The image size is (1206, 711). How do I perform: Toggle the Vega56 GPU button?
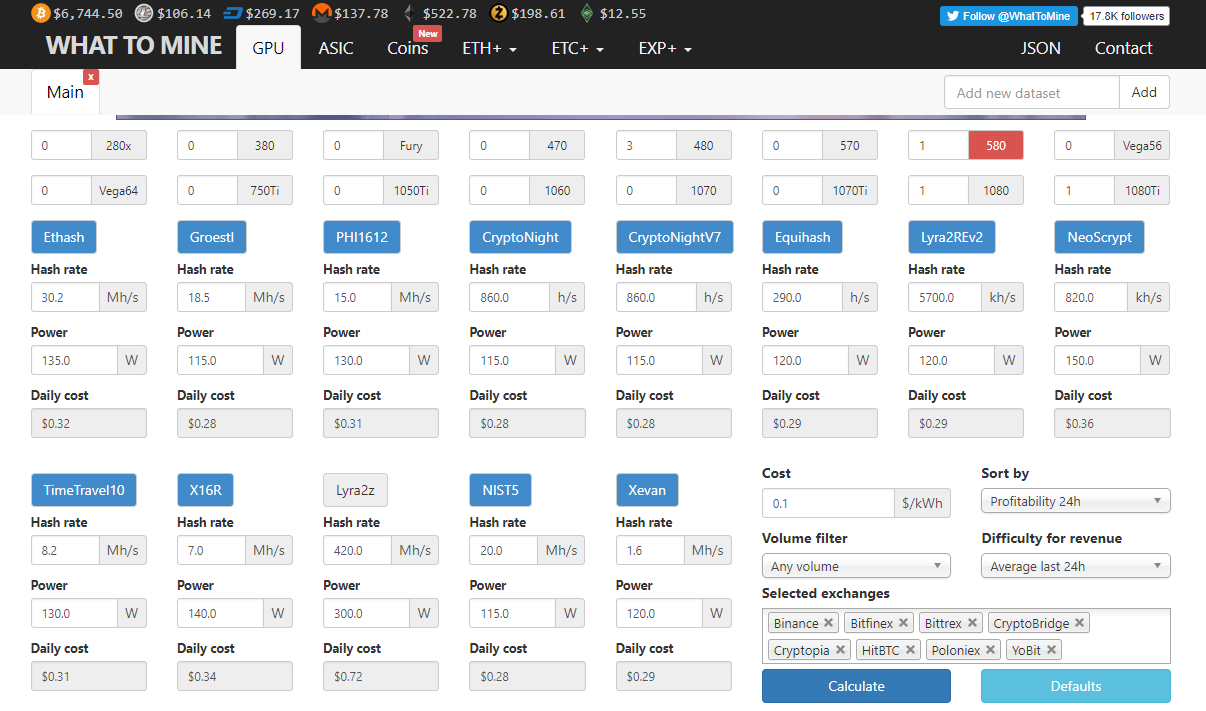[x=1142, y=145]
